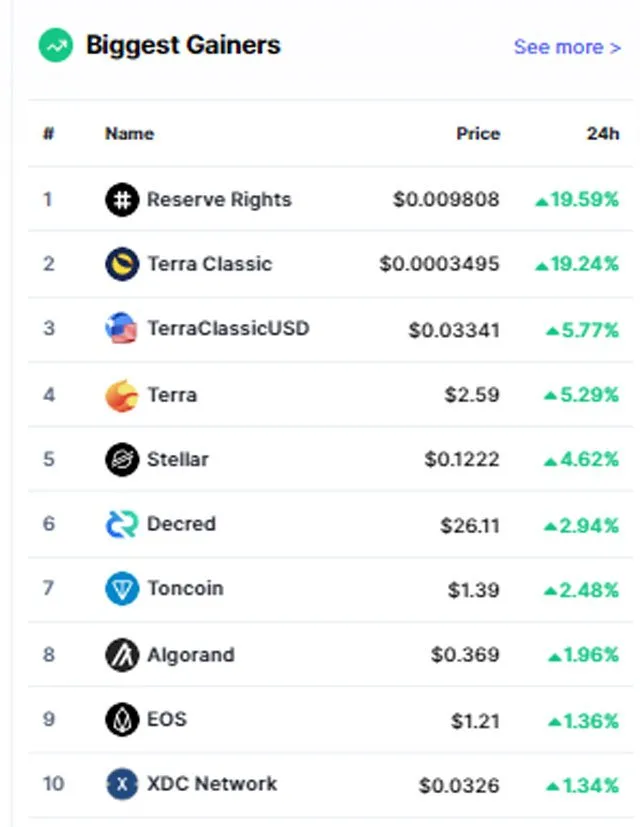
Task: Select the Toncoin diamond icon
Action: pyautogui.click(x=122, y=589)
